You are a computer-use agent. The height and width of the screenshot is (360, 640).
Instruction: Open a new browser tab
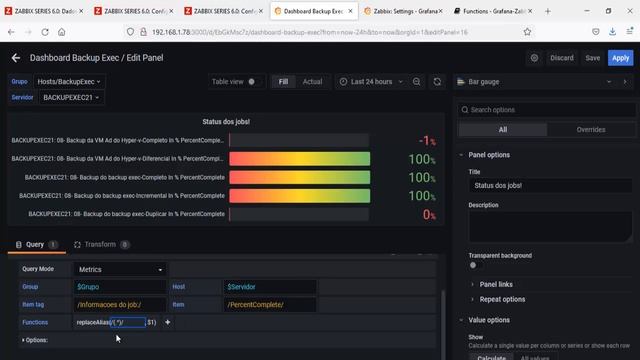(548, 11)
